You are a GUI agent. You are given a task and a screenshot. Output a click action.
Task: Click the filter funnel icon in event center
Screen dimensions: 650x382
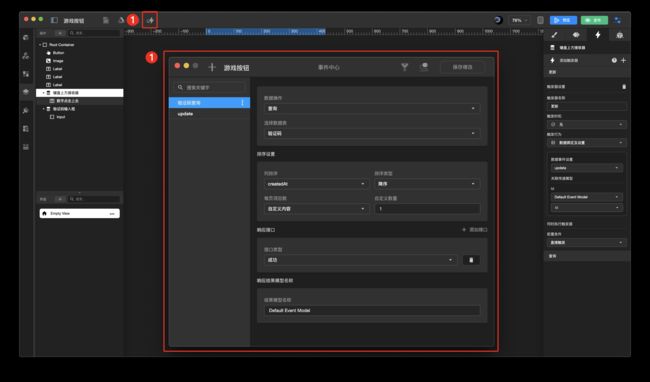coord(405,67)
